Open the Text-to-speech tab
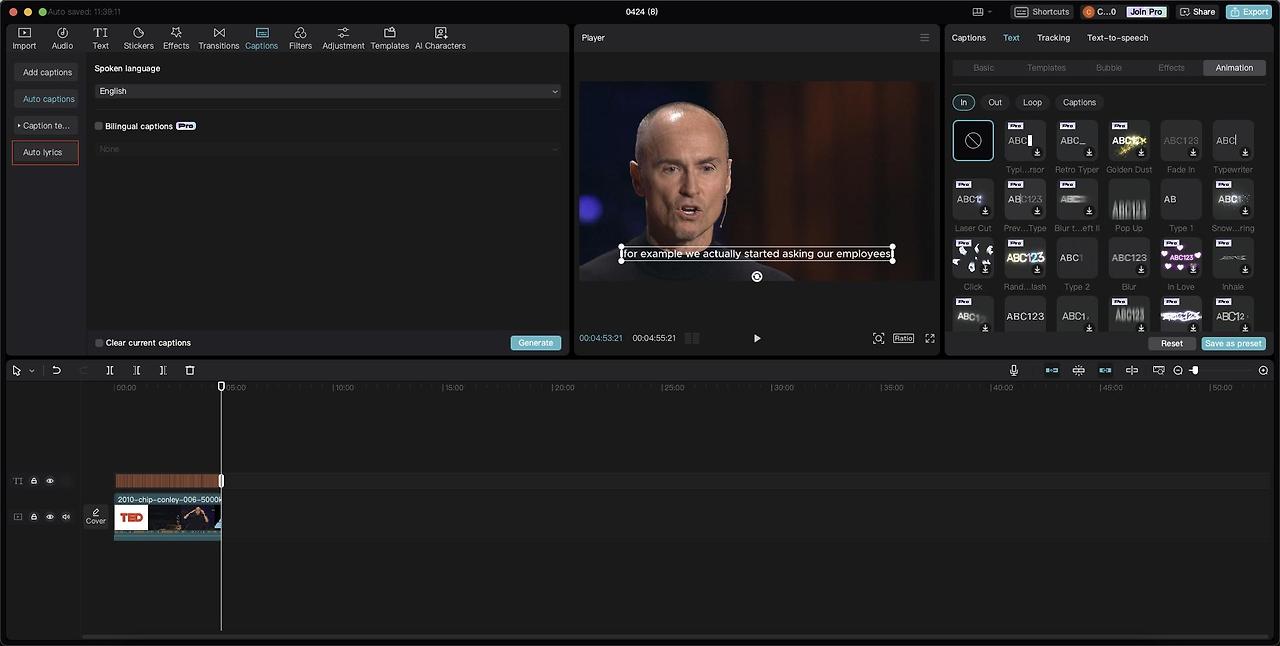1280x646 pixels. point(1117,38)
